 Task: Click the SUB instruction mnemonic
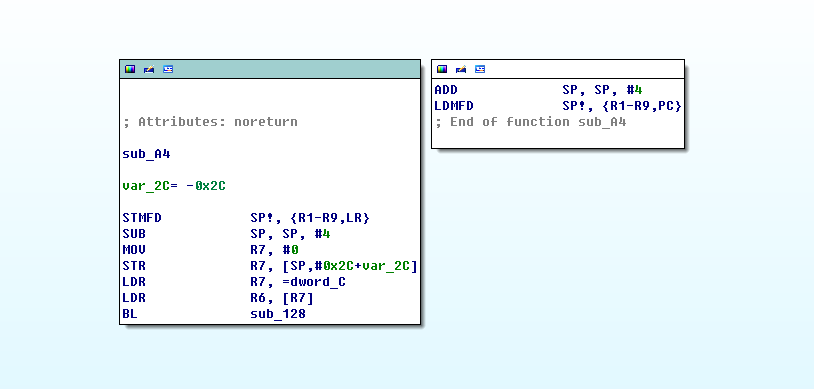click(x=134, y=234)
